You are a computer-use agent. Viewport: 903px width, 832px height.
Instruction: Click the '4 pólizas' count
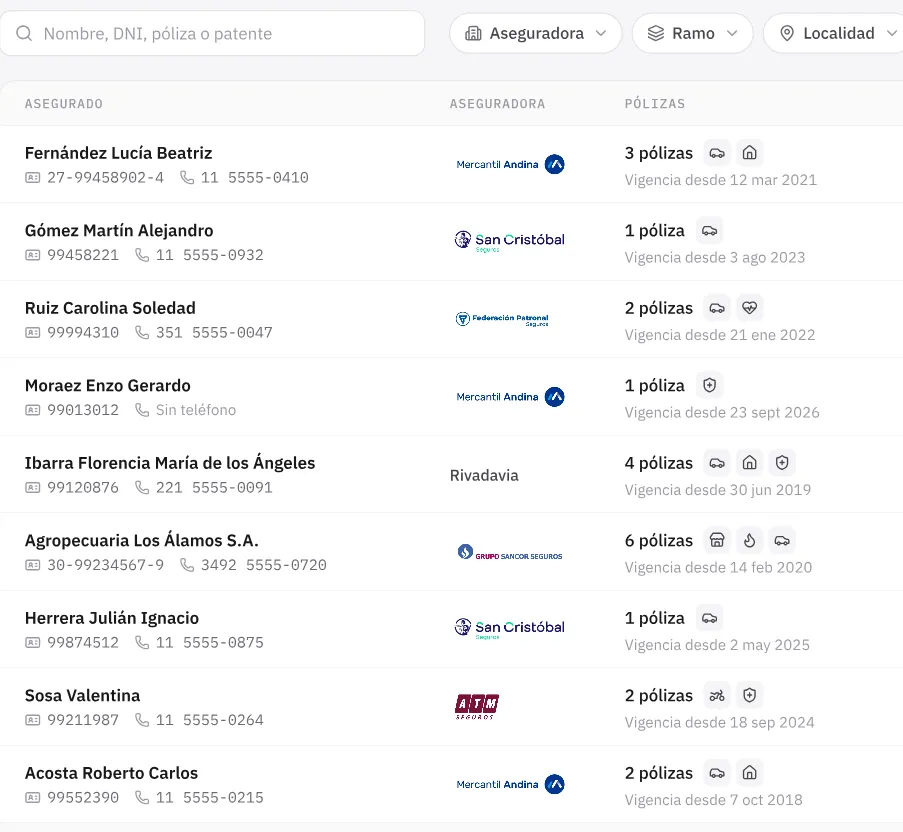coord(659,463)
